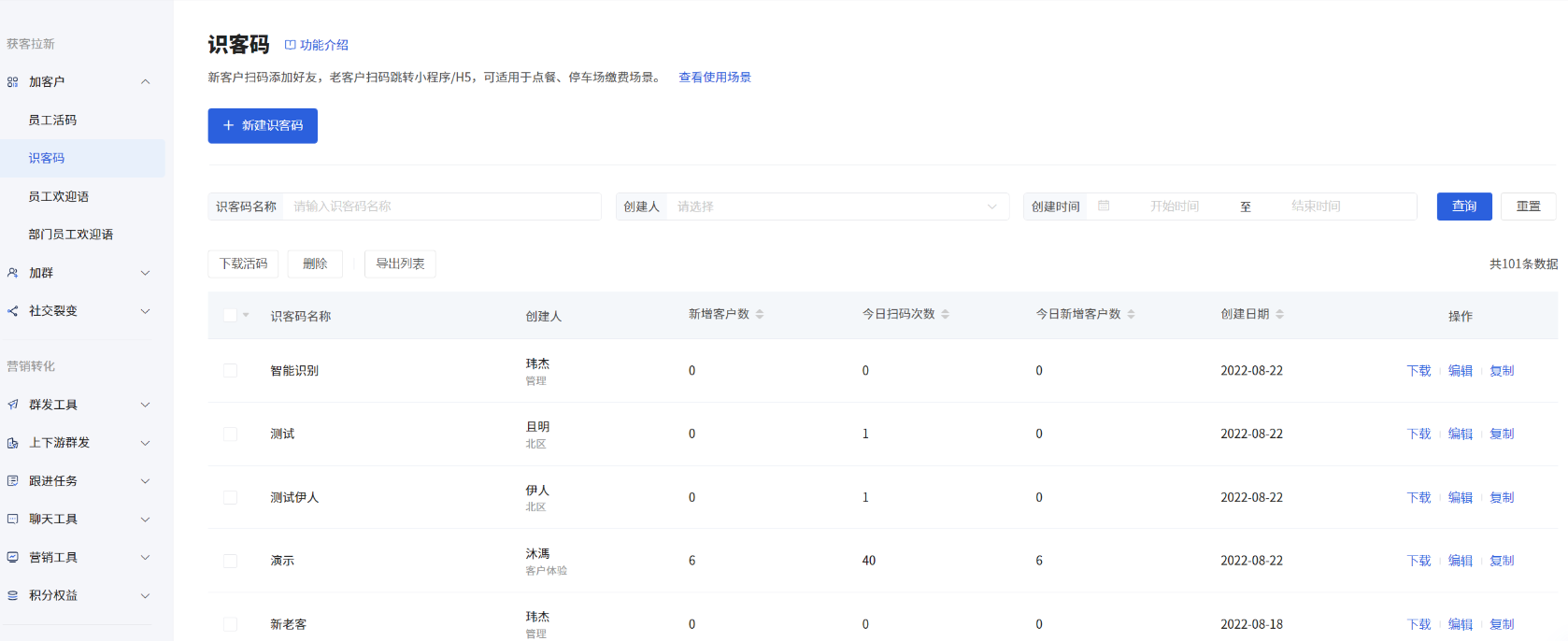Click the 群发工具 send icon

[12, 405]
